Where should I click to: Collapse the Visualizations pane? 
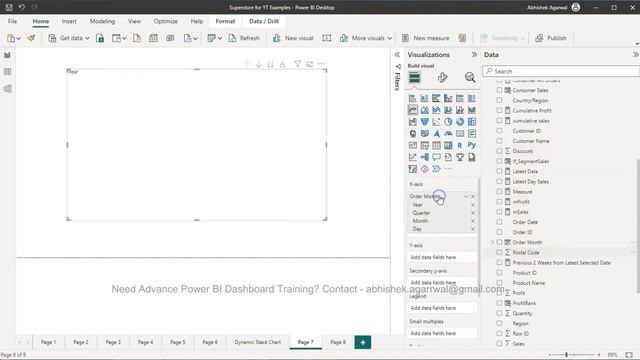point(474,55)
